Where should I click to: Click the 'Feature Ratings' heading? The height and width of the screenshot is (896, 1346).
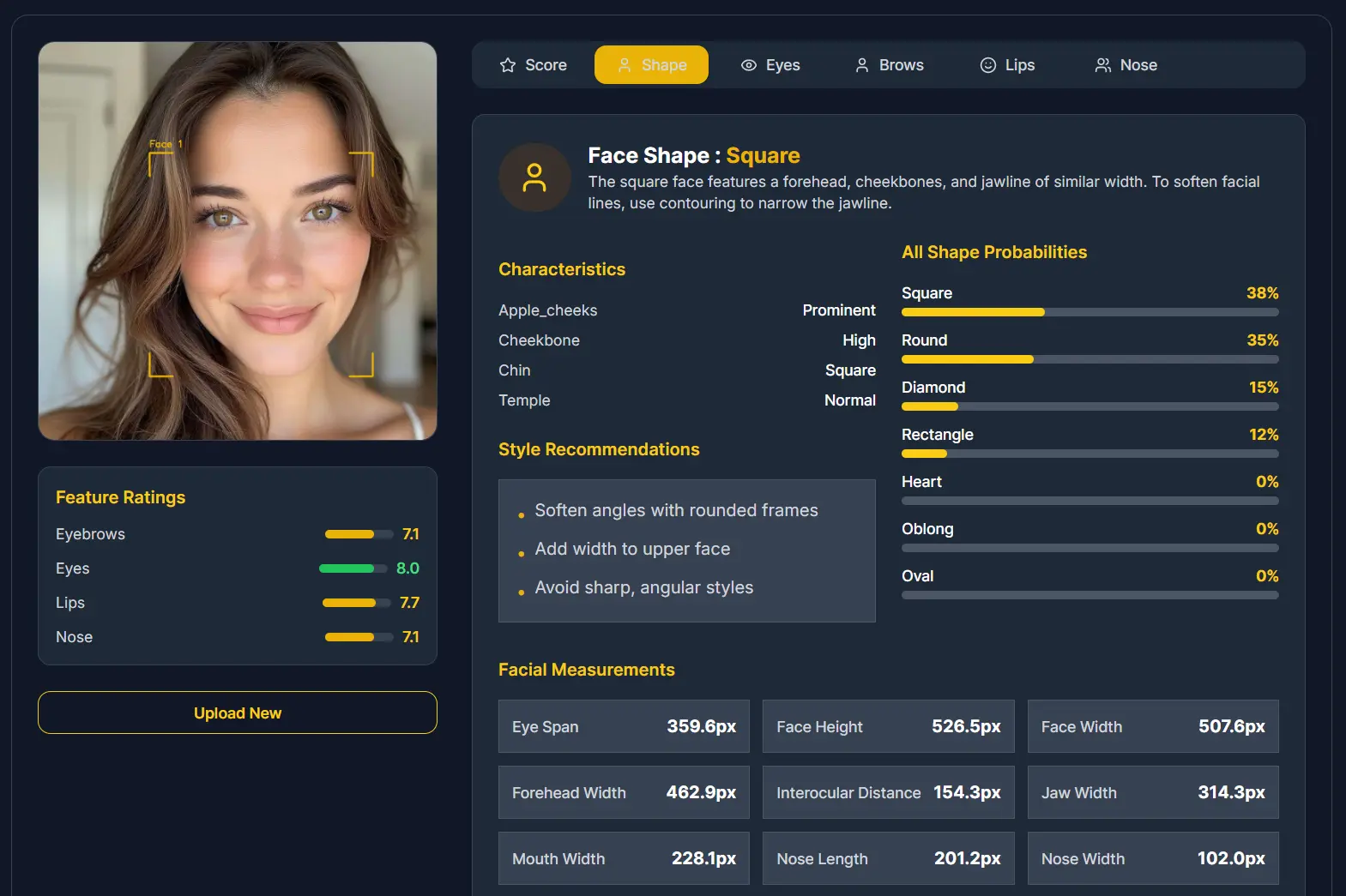[x=121, y=497]
